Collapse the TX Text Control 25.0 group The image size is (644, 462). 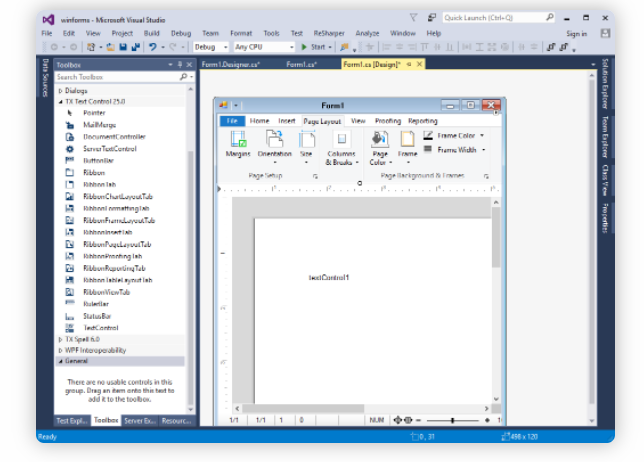coord(60,101)
